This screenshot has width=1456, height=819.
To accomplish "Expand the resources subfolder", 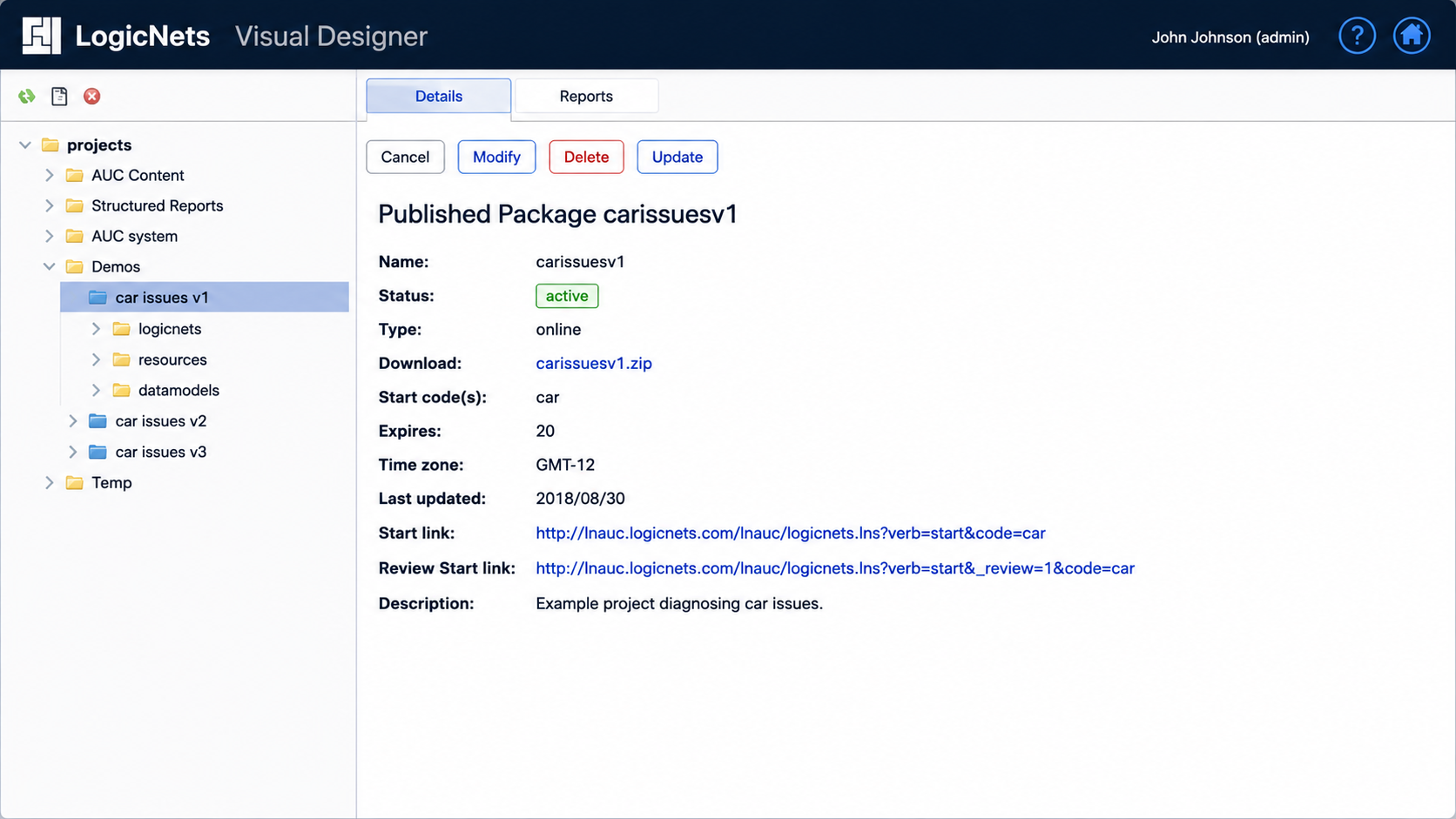I will pyautogui.click(x=97, y=359).
